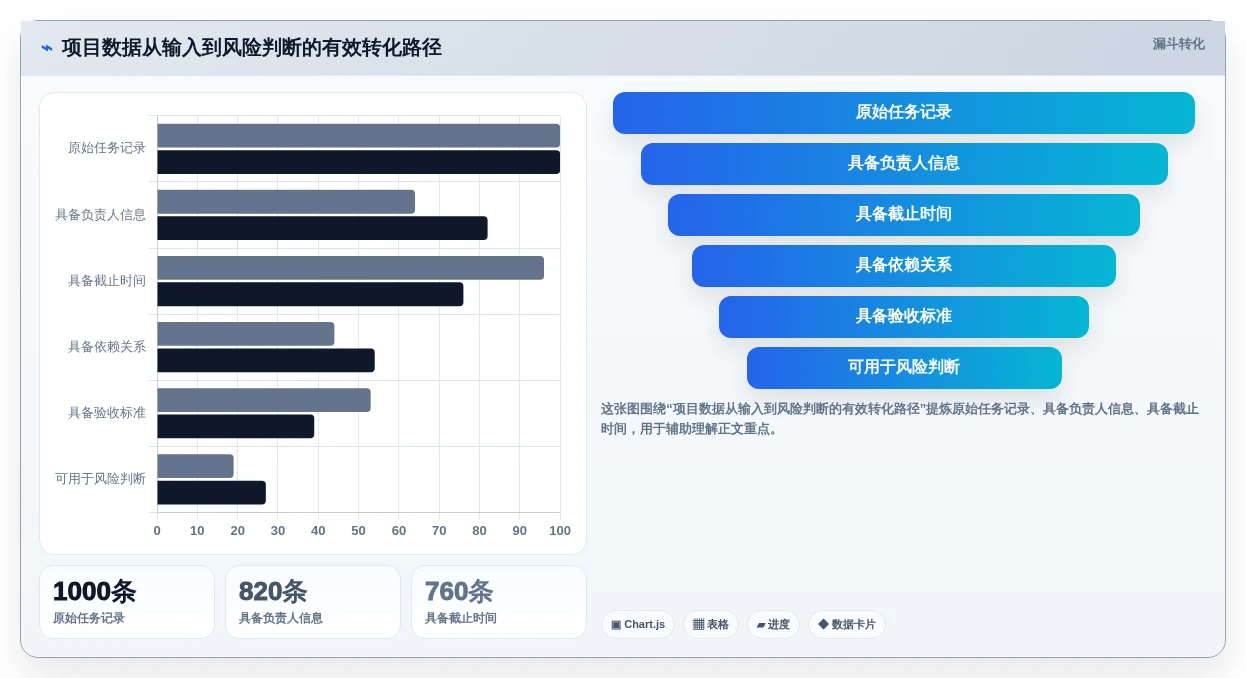Click the gray bar for 具备验收标准
Screen dimensions: 1246x678
click(x=264, y=400)
